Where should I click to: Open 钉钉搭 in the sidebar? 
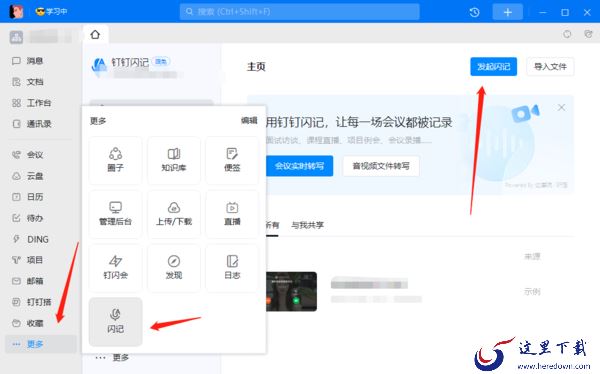[31, 302]
